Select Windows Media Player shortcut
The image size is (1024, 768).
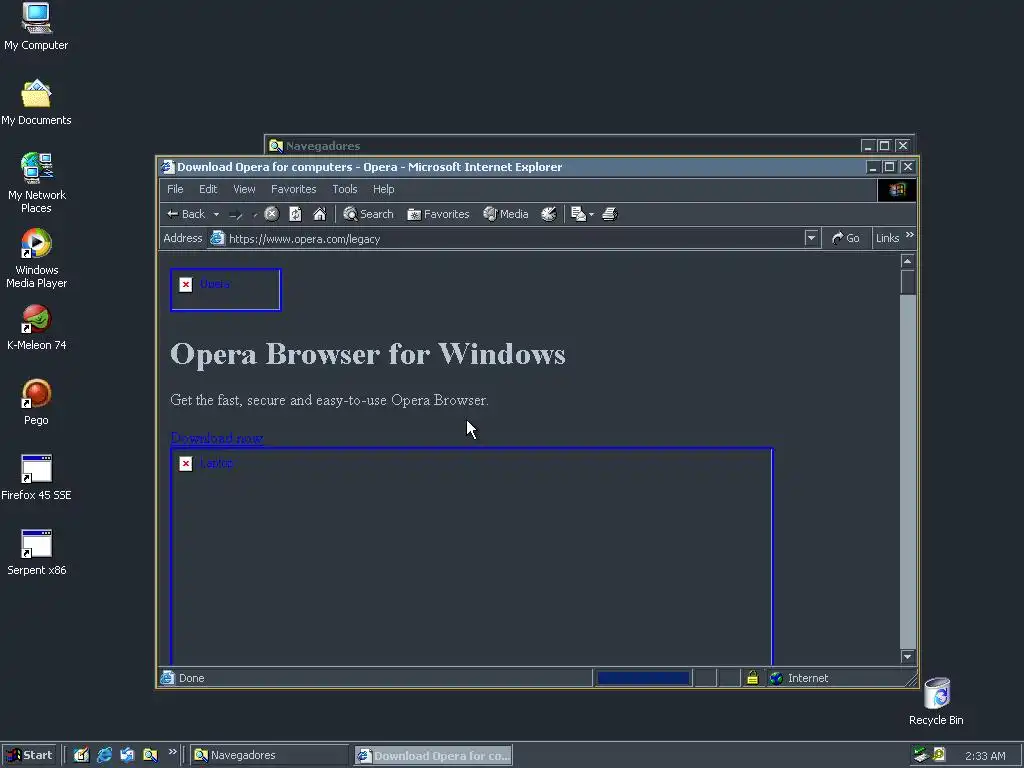point(37,259)
